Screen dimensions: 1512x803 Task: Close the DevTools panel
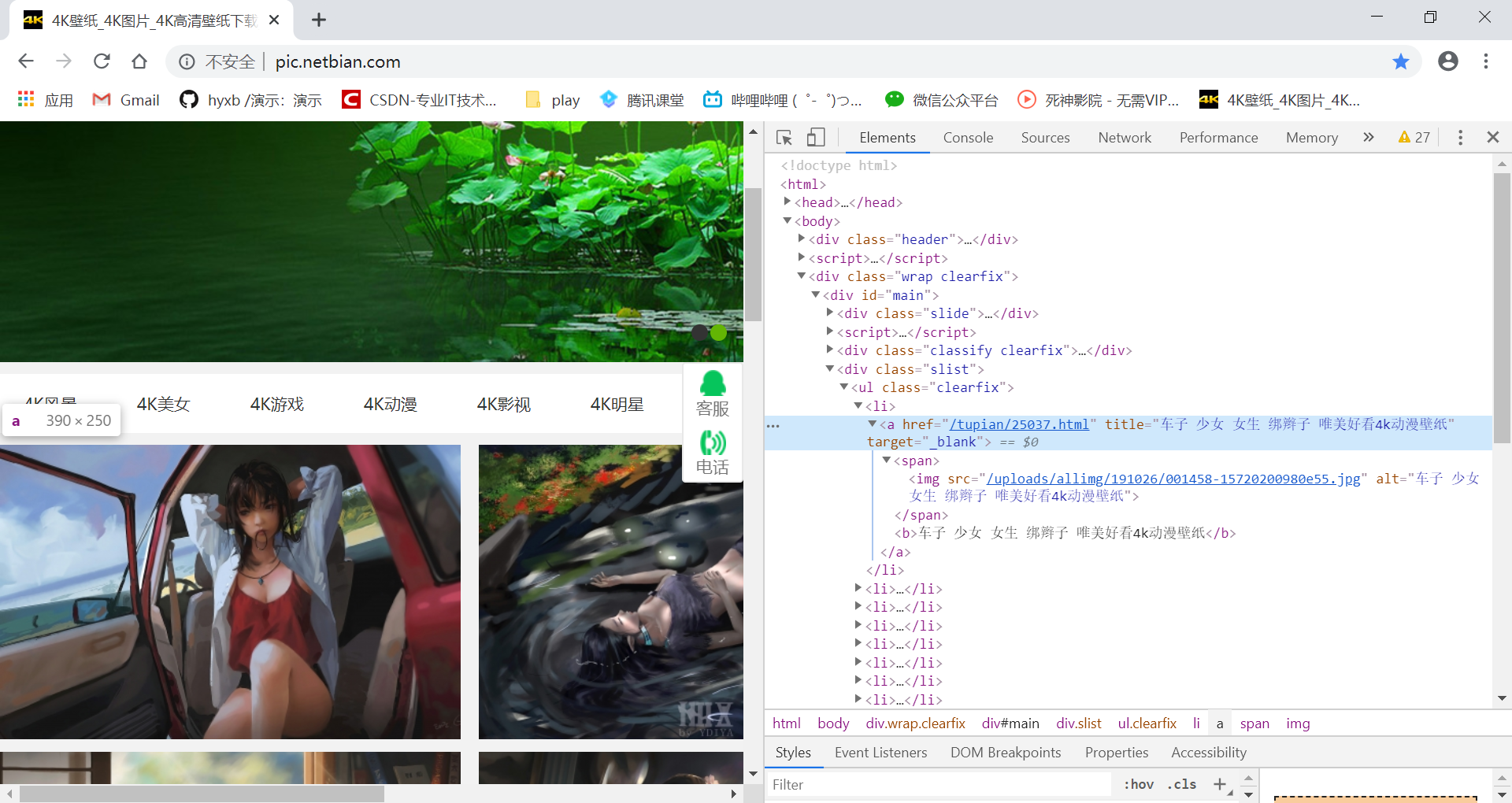click(x=1493, y=137)
